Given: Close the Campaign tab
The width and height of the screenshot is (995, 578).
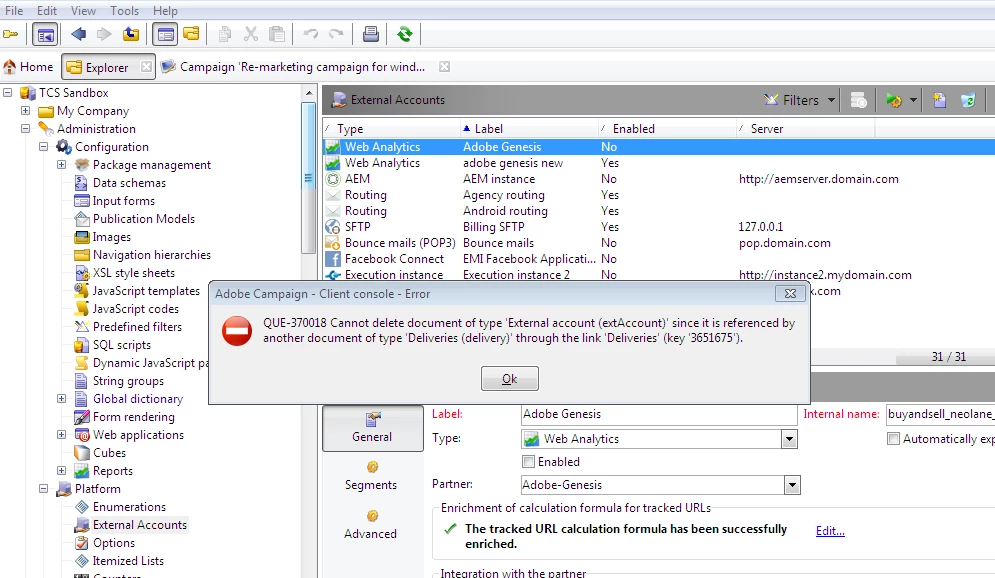Looking at the screenshot, I should coord(444,67).
